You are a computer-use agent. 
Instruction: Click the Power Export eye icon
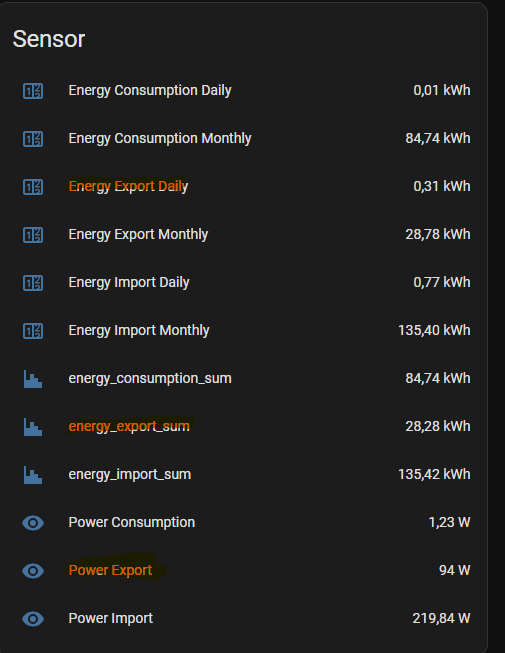pyautogui.click(x=33, y=571)
